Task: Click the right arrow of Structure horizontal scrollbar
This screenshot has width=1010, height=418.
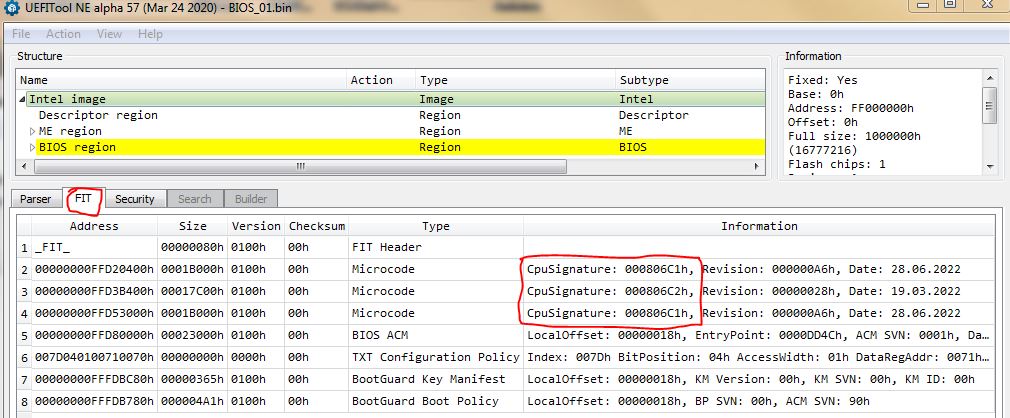Action: [757, 166]
